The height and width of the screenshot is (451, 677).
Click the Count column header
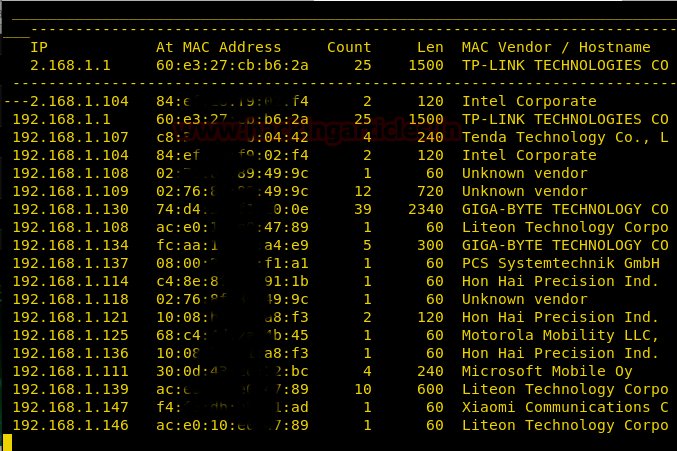[x=349, y=47]
